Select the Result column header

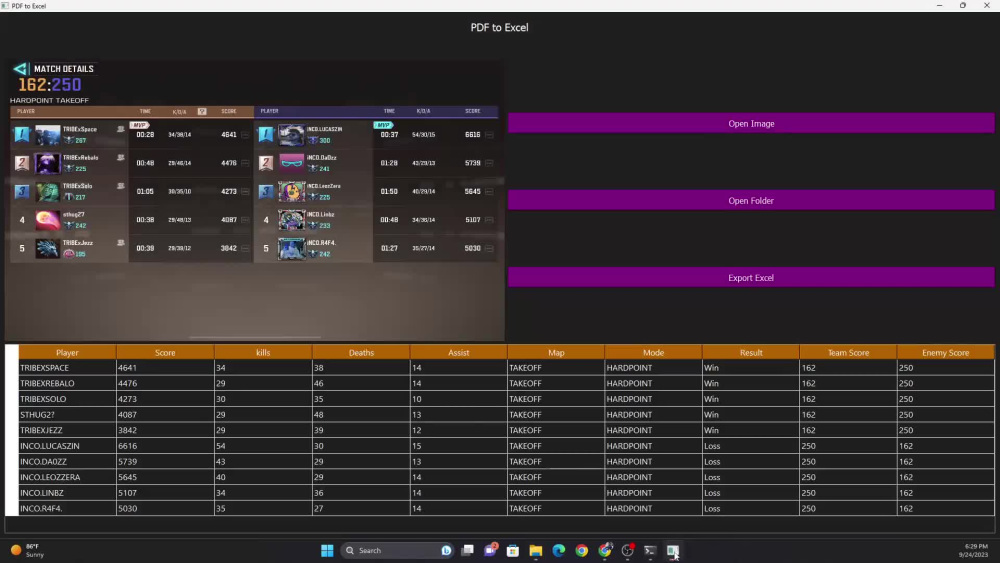point(751,352)
